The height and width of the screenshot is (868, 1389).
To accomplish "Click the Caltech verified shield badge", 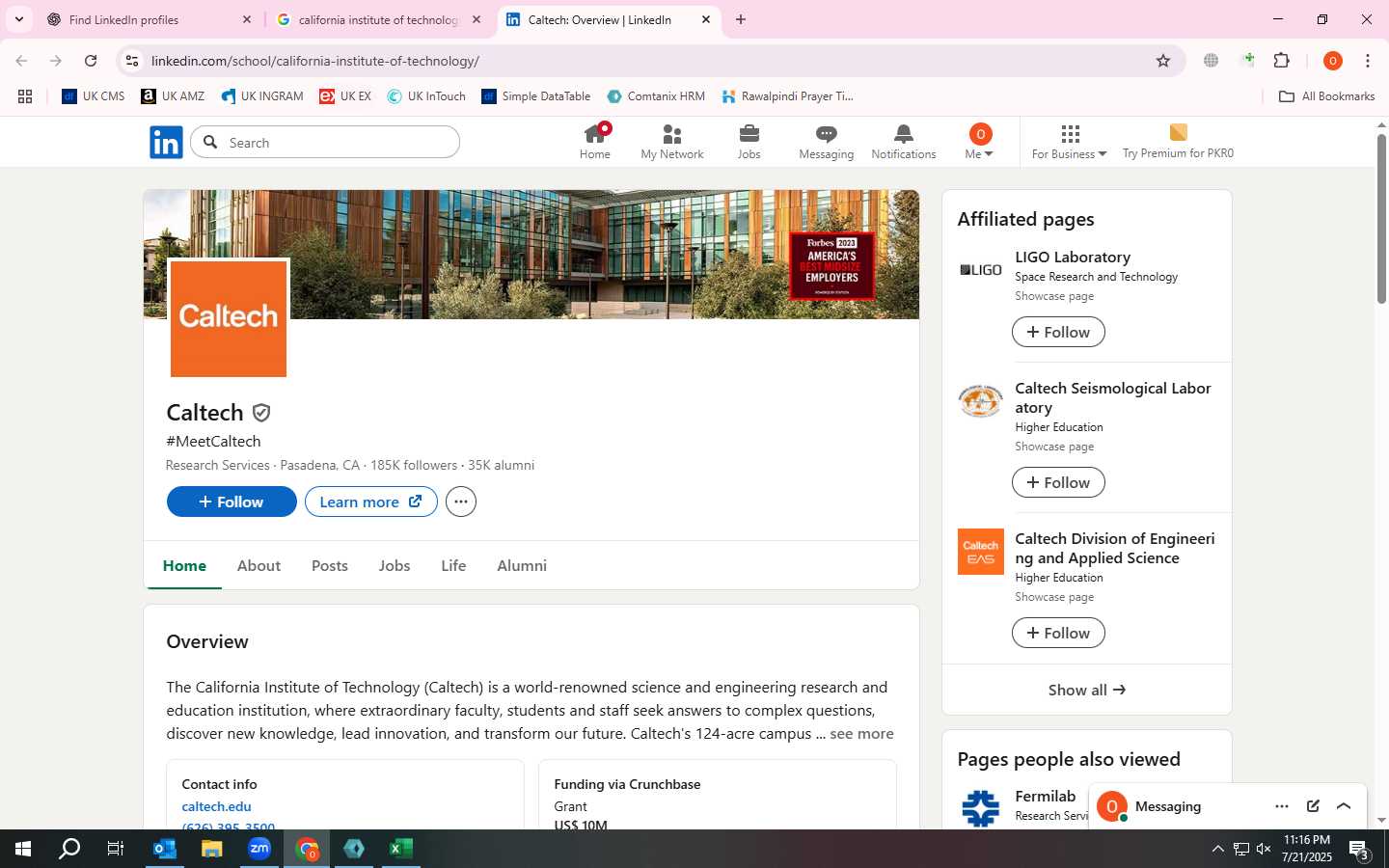I will 261,413.
